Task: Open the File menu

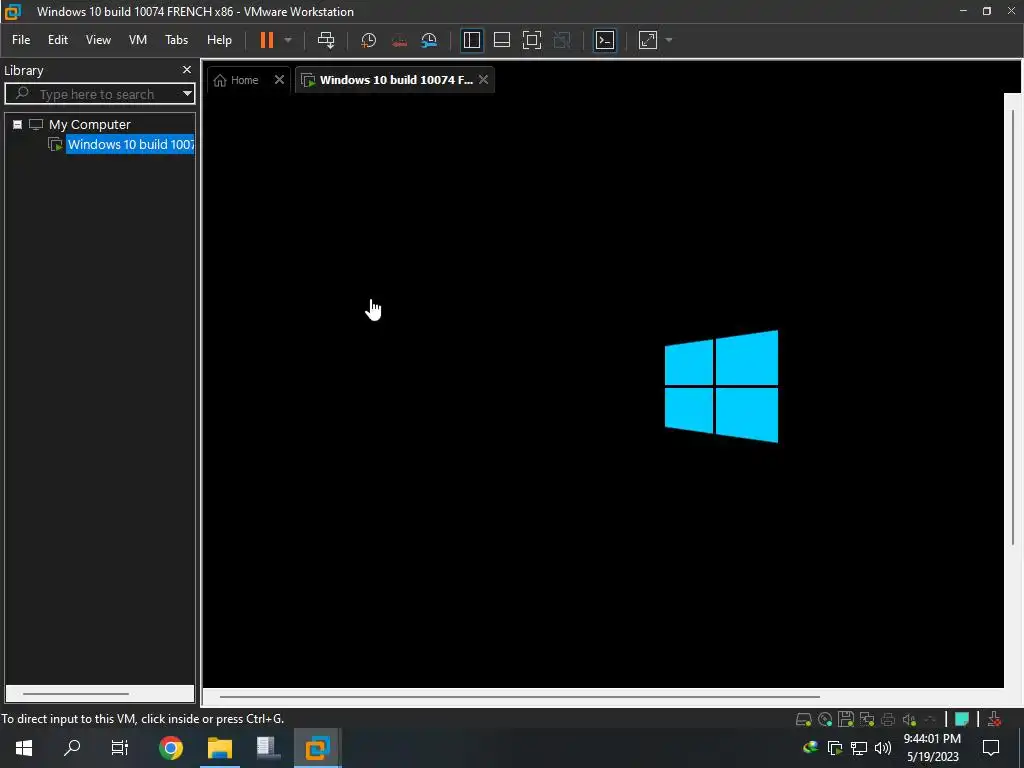Action: (21, 40)
